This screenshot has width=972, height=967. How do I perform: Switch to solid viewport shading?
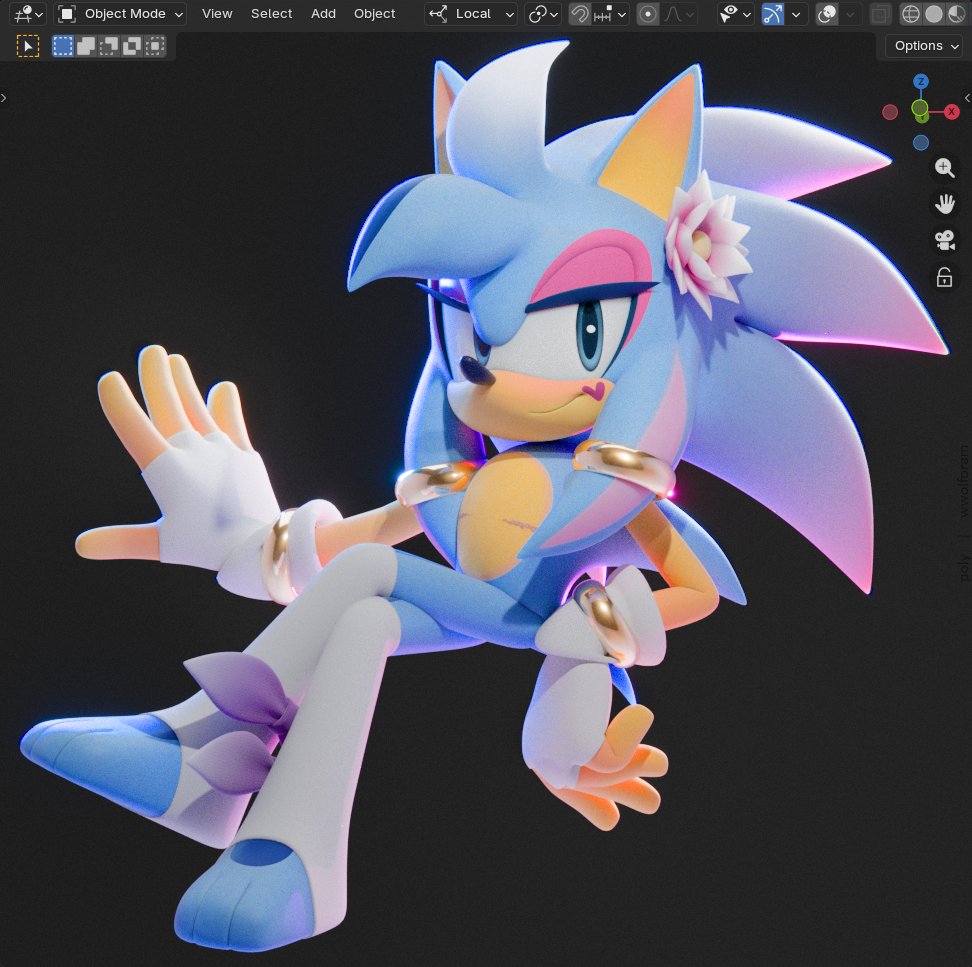933,14
